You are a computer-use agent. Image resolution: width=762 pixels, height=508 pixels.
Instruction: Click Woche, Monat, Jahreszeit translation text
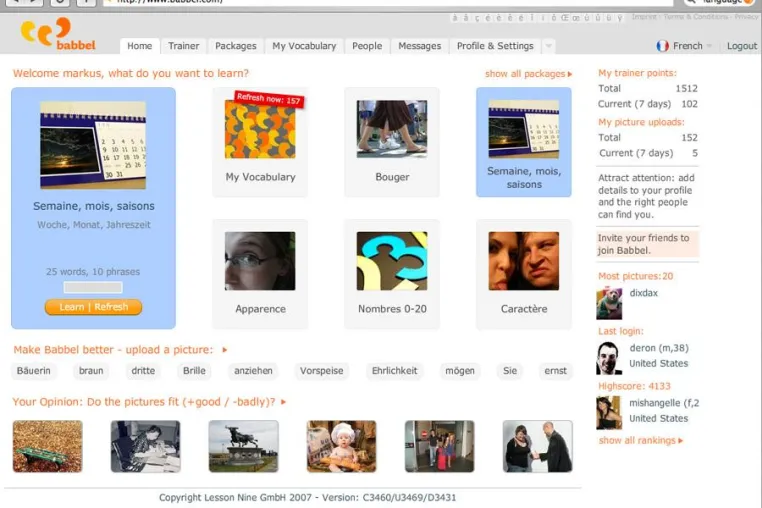(94, 225)
